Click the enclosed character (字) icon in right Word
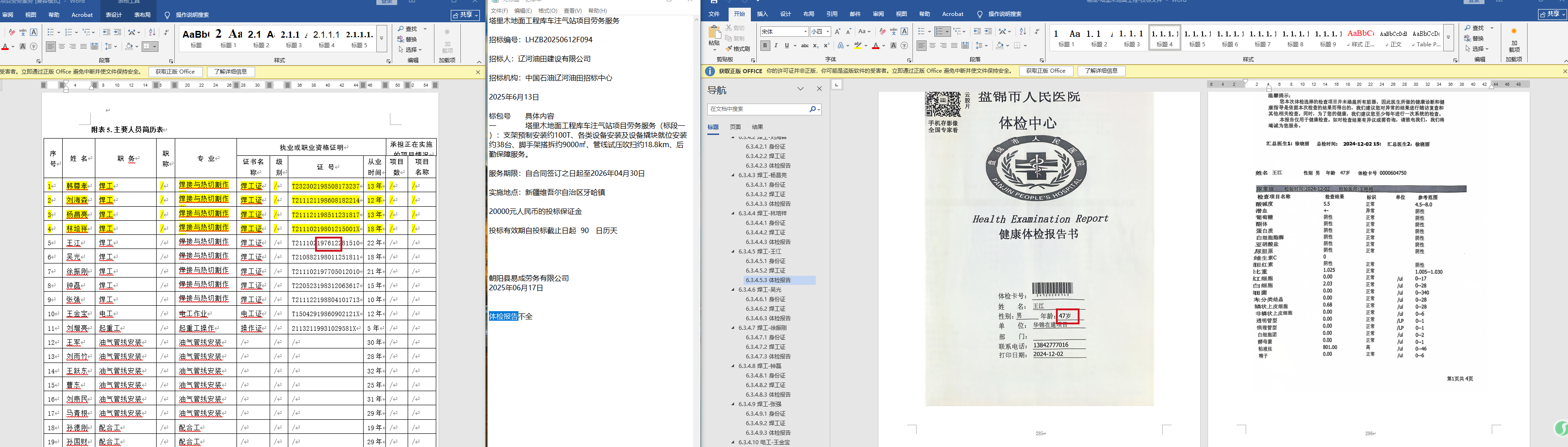Image resolution: width=1568 pixels, height=447 pixels. click(904, 46)
